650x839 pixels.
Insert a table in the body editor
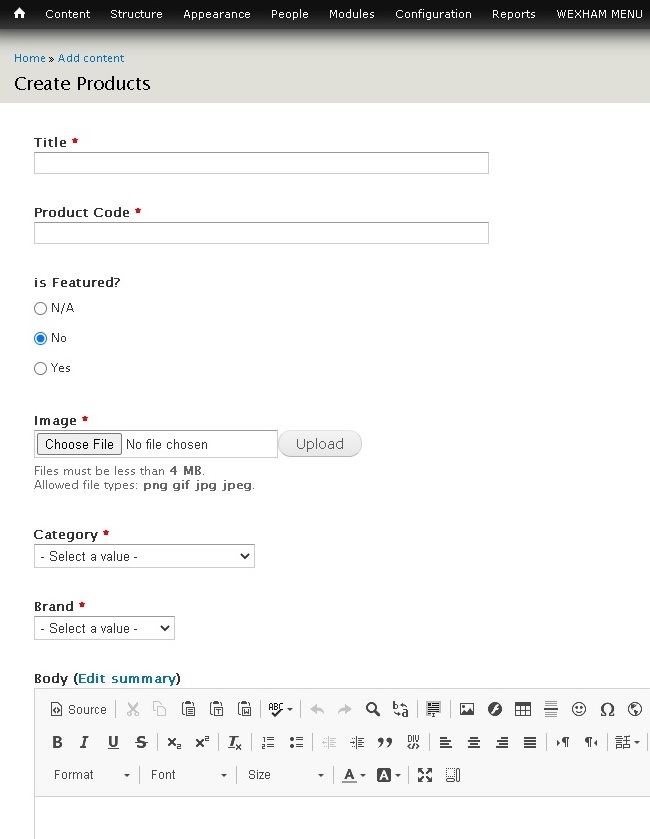click(523, 709)
